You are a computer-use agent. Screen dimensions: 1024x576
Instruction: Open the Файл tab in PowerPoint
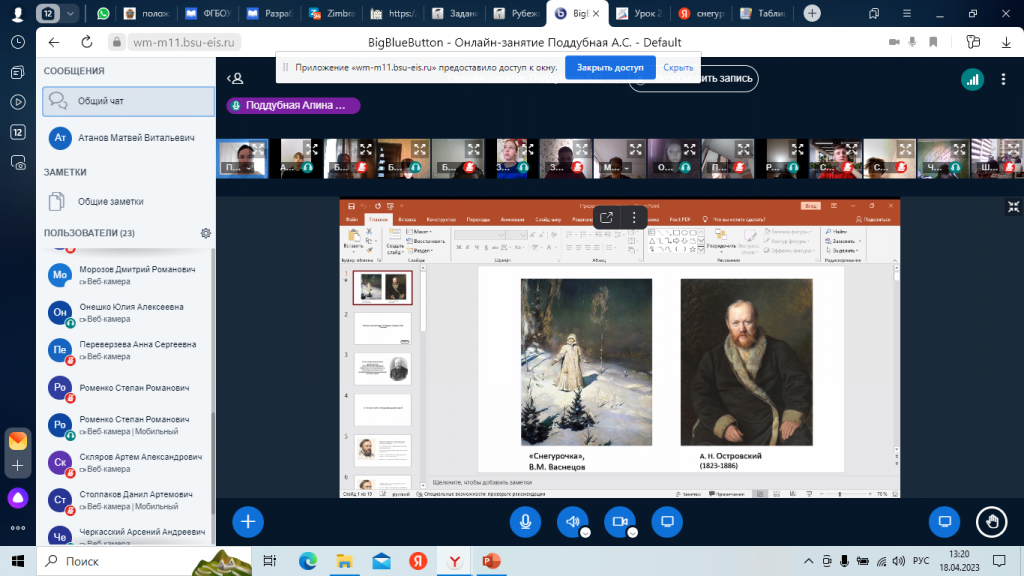click(352, 219)
